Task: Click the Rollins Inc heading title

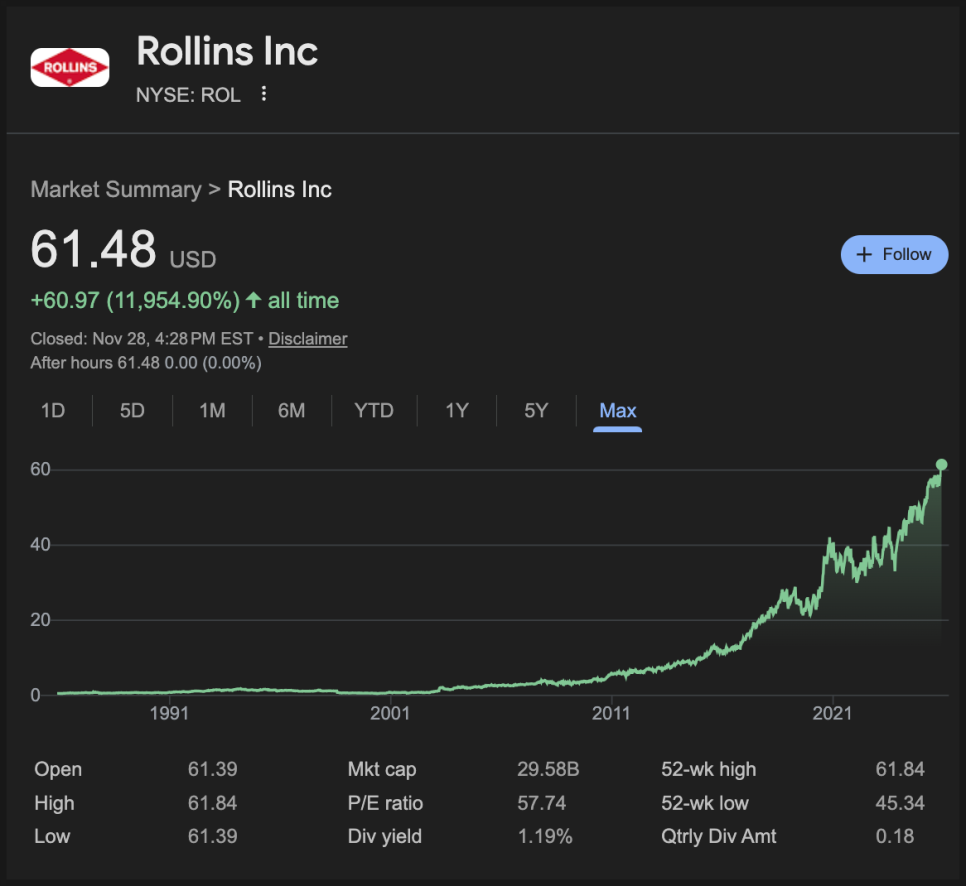Action: pos(227,51)
